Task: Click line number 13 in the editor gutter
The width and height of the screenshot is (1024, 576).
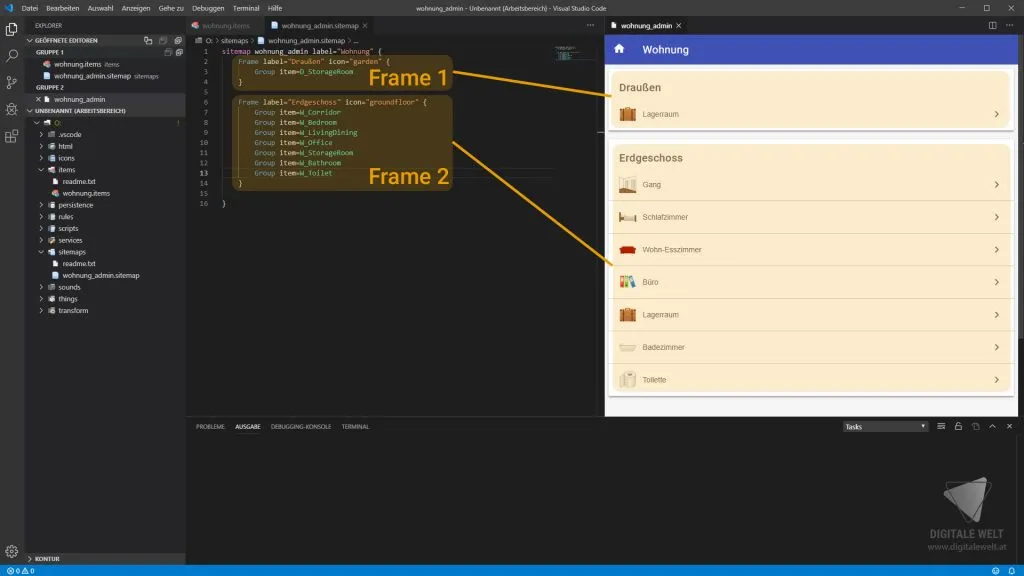Action: (x=204, y=173)
